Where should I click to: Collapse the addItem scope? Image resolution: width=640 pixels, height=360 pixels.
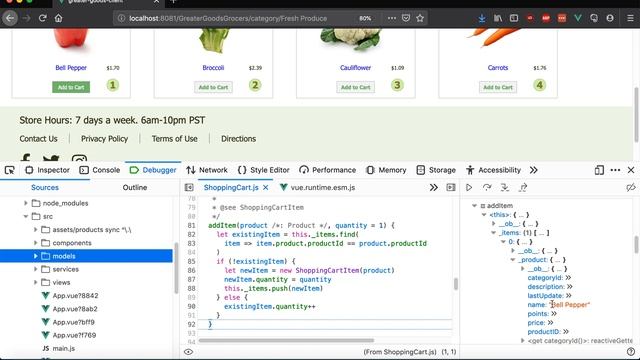(x=474, y=206)
